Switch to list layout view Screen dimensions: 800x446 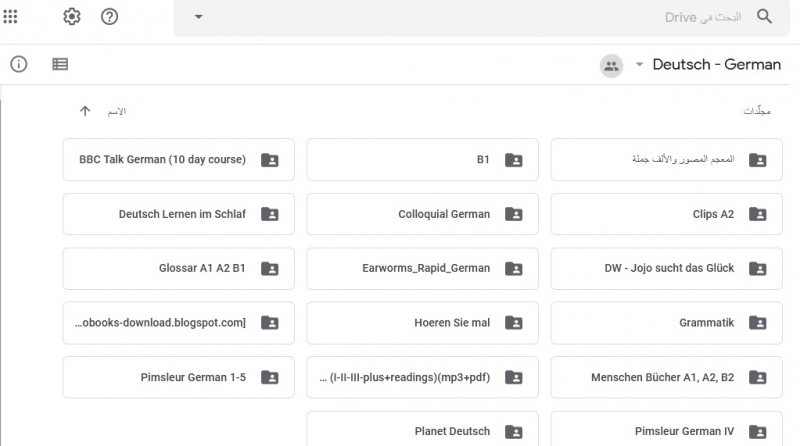click(60, 64)
